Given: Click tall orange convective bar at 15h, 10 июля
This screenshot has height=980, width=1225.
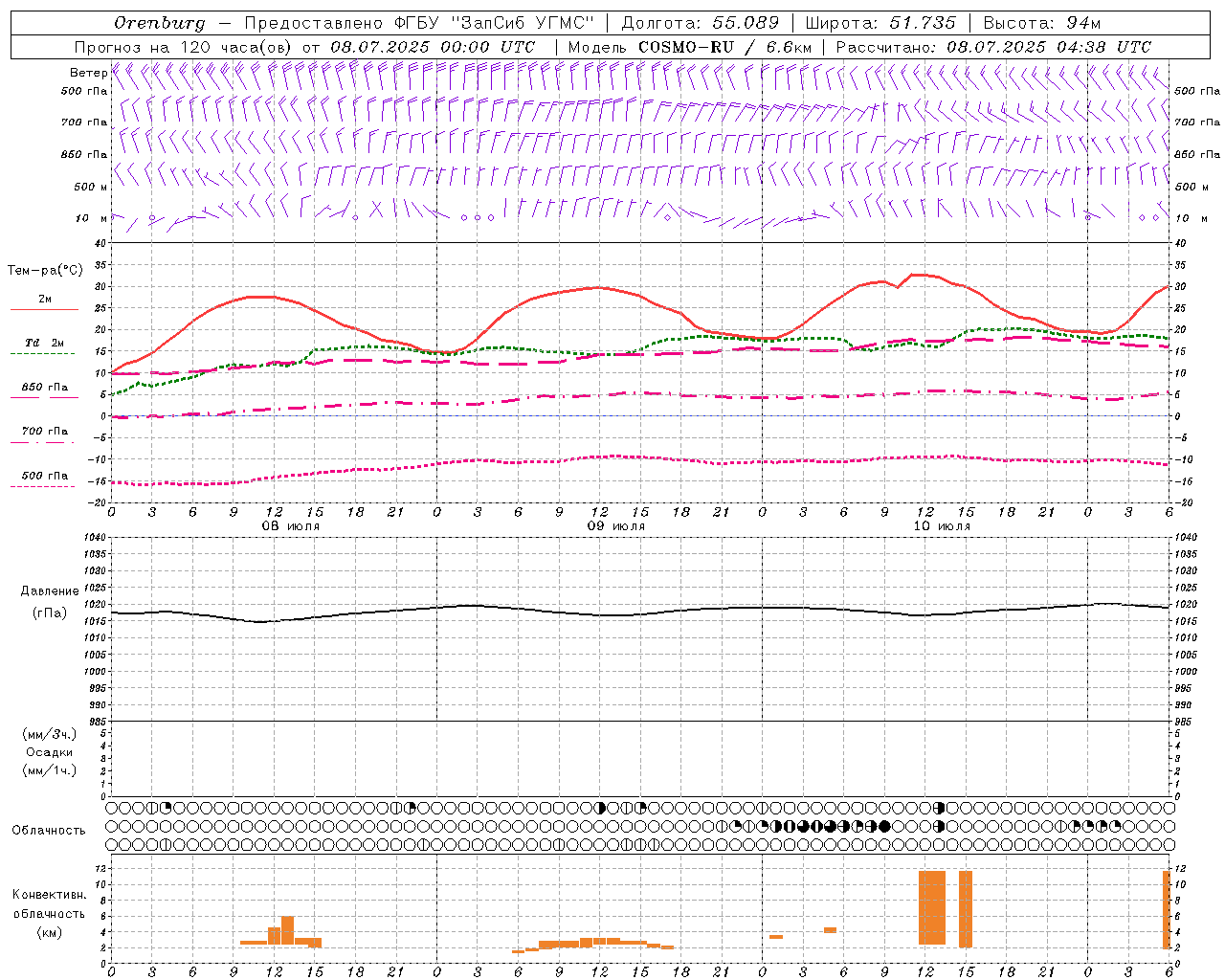Looking at the screenshot, I should [x=966, y=909].
